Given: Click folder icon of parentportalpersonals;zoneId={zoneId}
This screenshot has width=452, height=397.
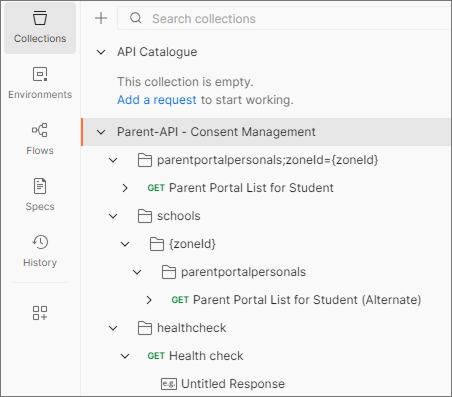Looking at the screenshot, I should [145, 160].
